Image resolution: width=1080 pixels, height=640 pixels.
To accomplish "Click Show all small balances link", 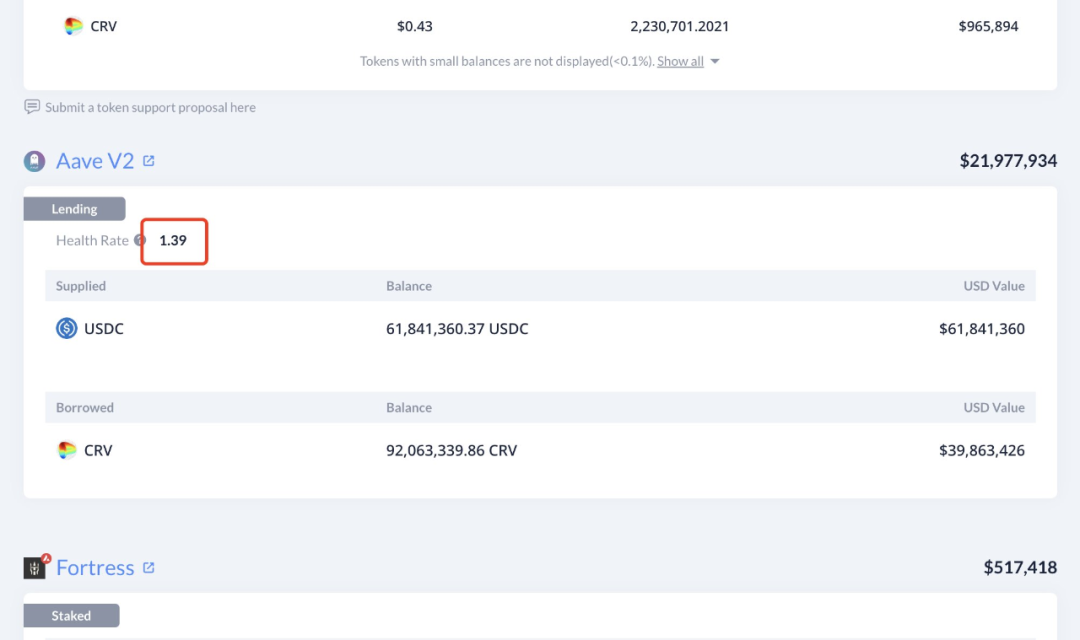I will tap(680, 61).
